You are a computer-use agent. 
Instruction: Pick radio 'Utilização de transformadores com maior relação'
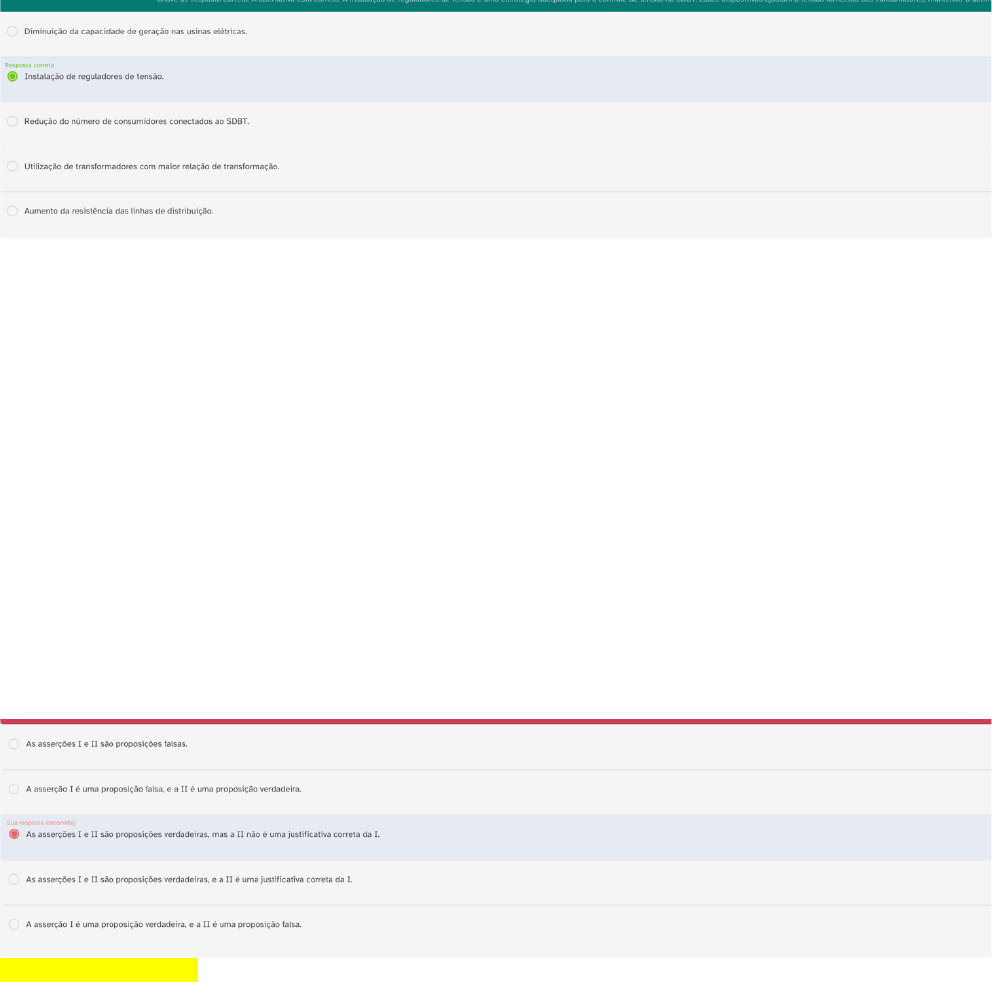pos(12,166)
